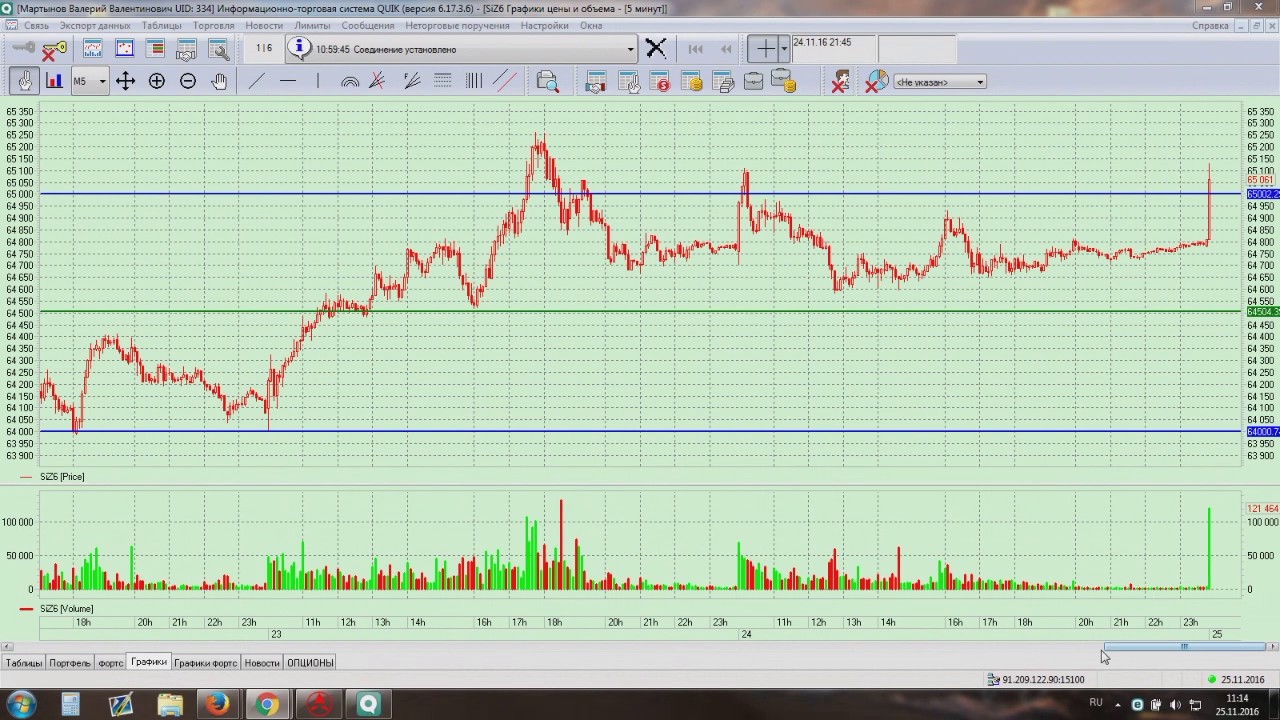Select the diagonal trend line tool
1280x720 pixels.
point(257,81)
